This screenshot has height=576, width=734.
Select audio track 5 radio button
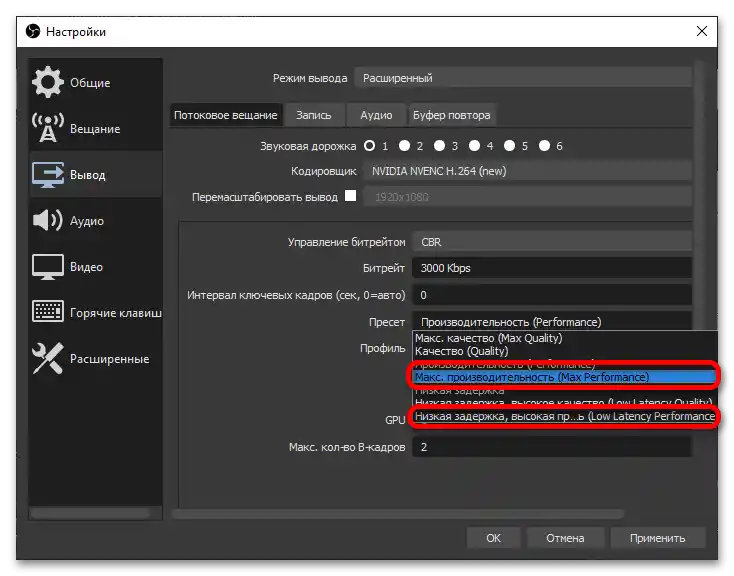tap(509, 146)
